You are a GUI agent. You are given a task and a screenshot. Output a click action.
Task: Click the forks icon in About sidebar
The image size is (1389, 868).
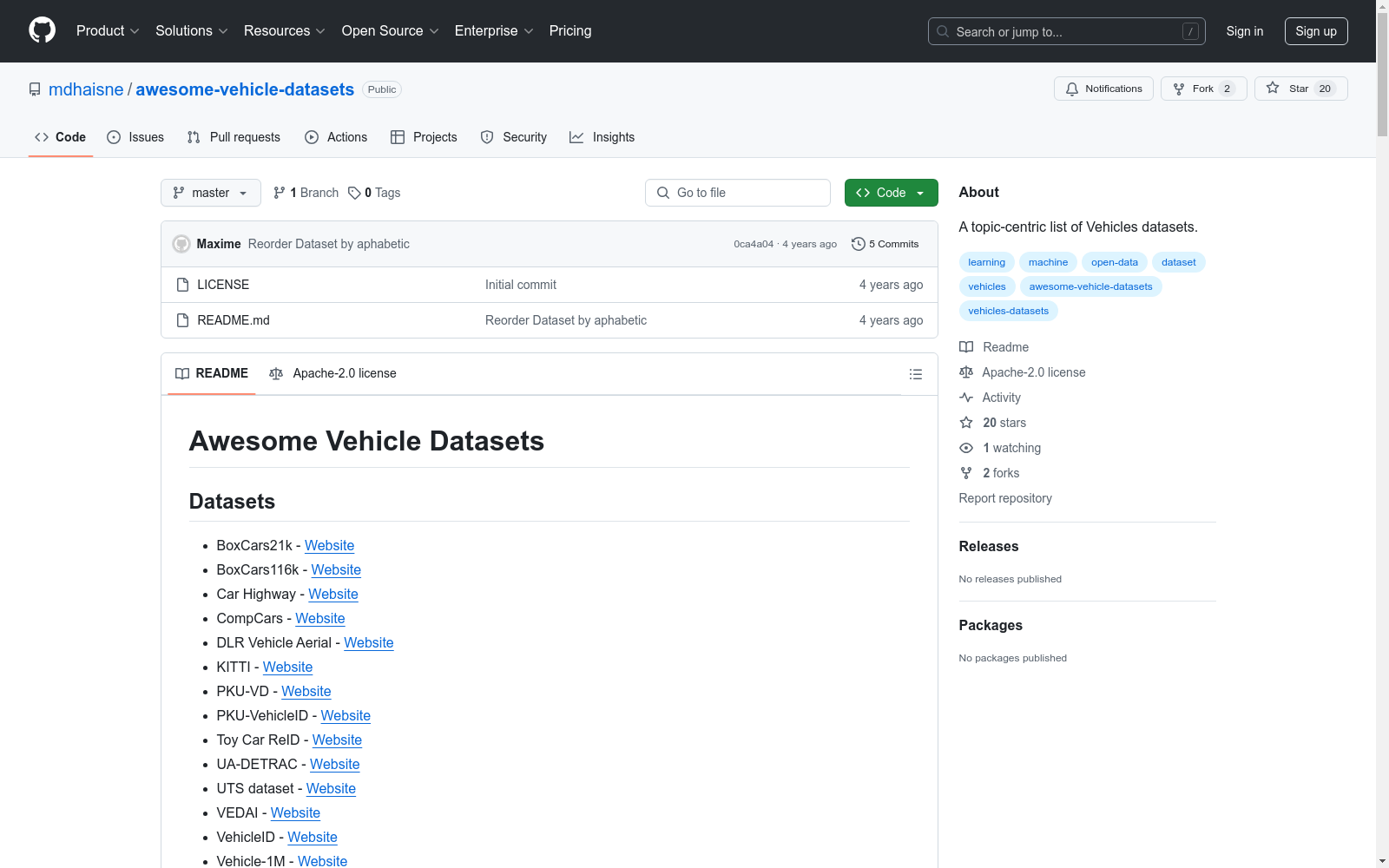pyautogui.click(x=966, y=473)
